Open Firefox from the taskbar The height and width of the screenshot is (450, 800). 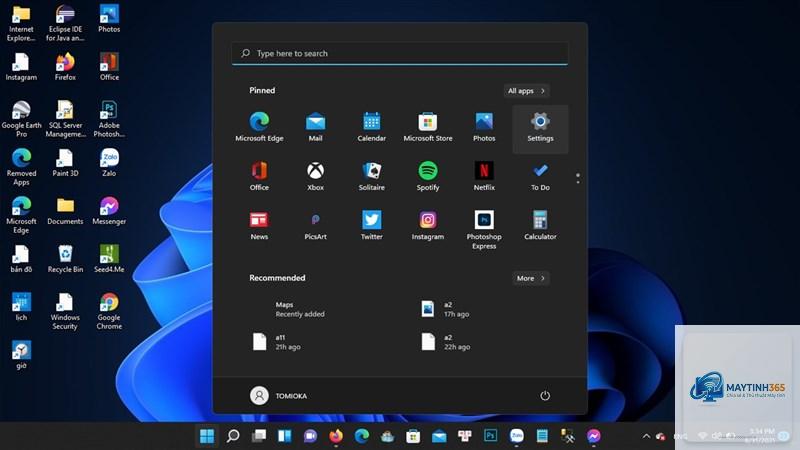(x=336, y=436)
